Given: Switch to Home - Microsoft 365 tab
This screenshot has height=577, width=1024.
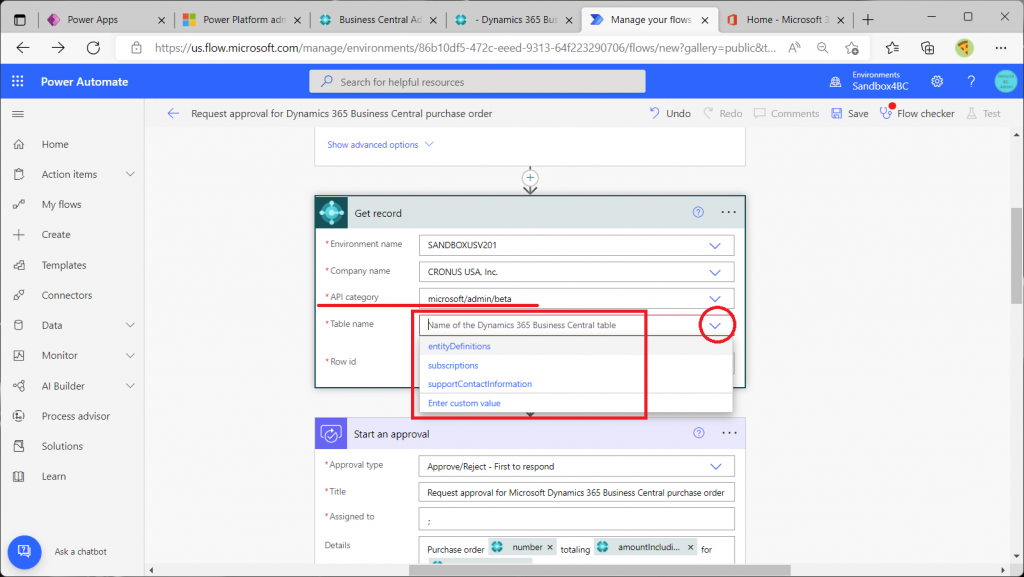Looking at the screenshot, I should [784, 20].
